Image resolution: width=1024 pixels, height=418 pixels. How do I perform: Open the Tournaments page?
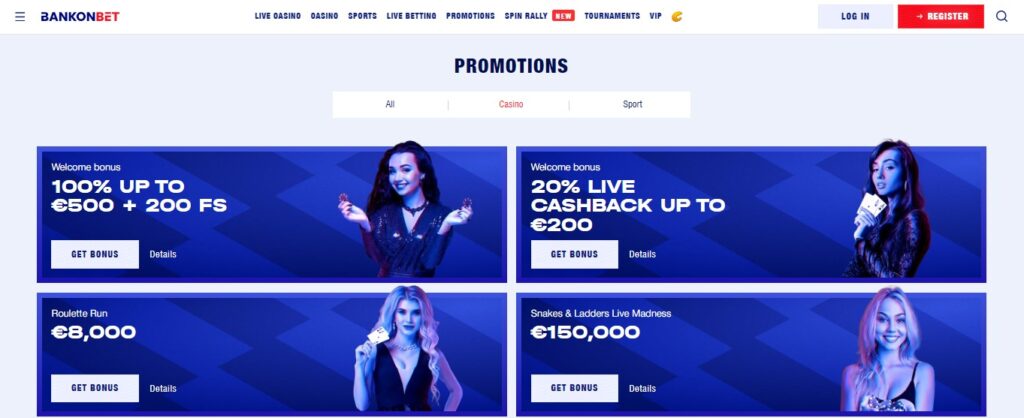(x=612, y=16)
